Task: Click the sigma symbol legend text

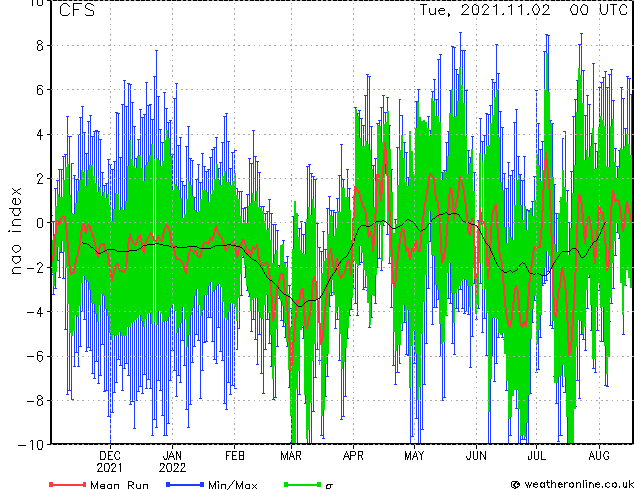Action: [329, 486]
